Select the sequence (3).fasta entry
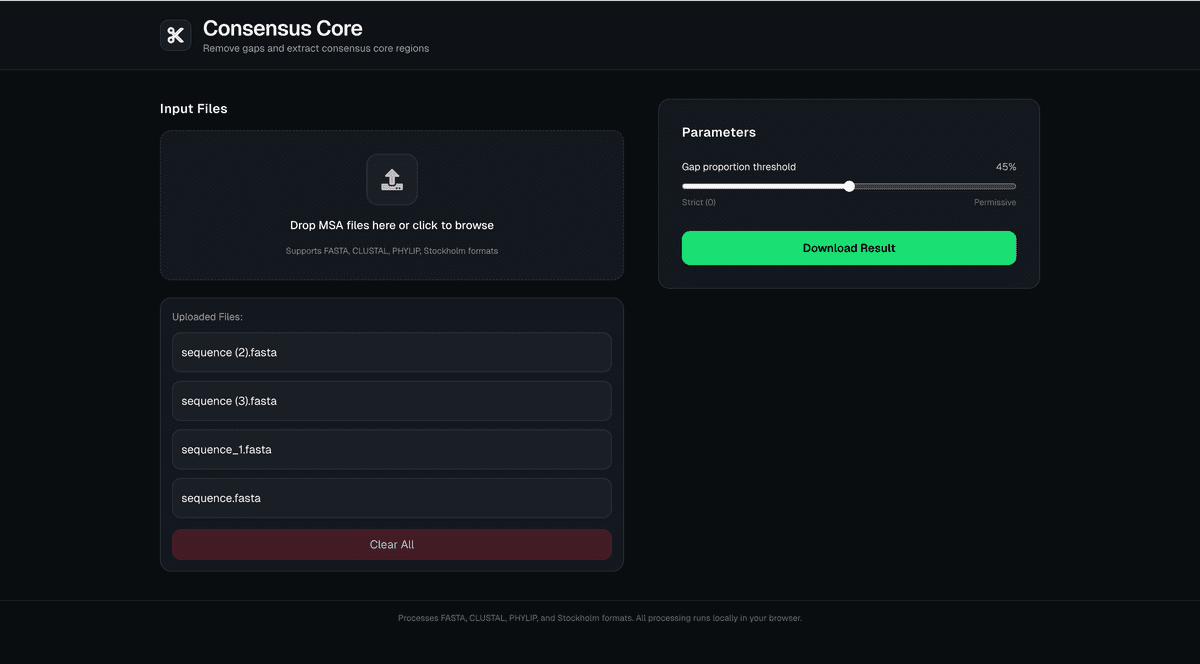The image size is (1200, 664). tap(391, 400)
